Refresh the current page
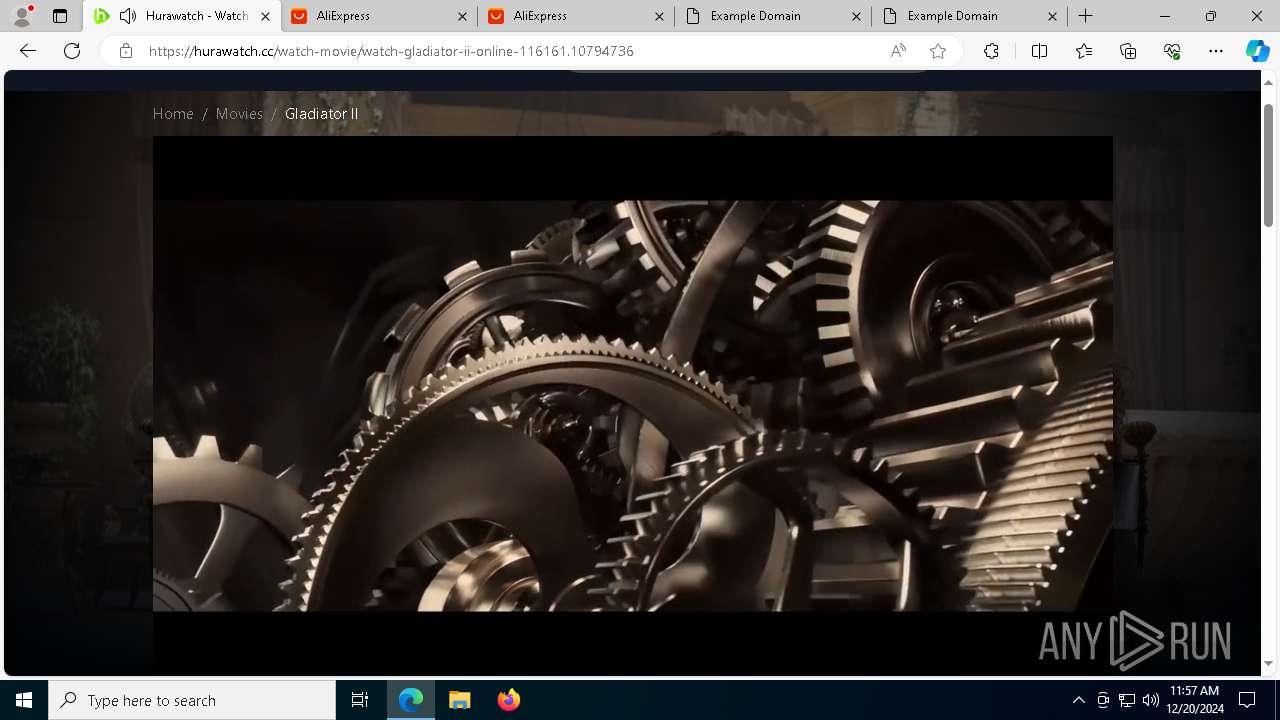 point(72,51)
